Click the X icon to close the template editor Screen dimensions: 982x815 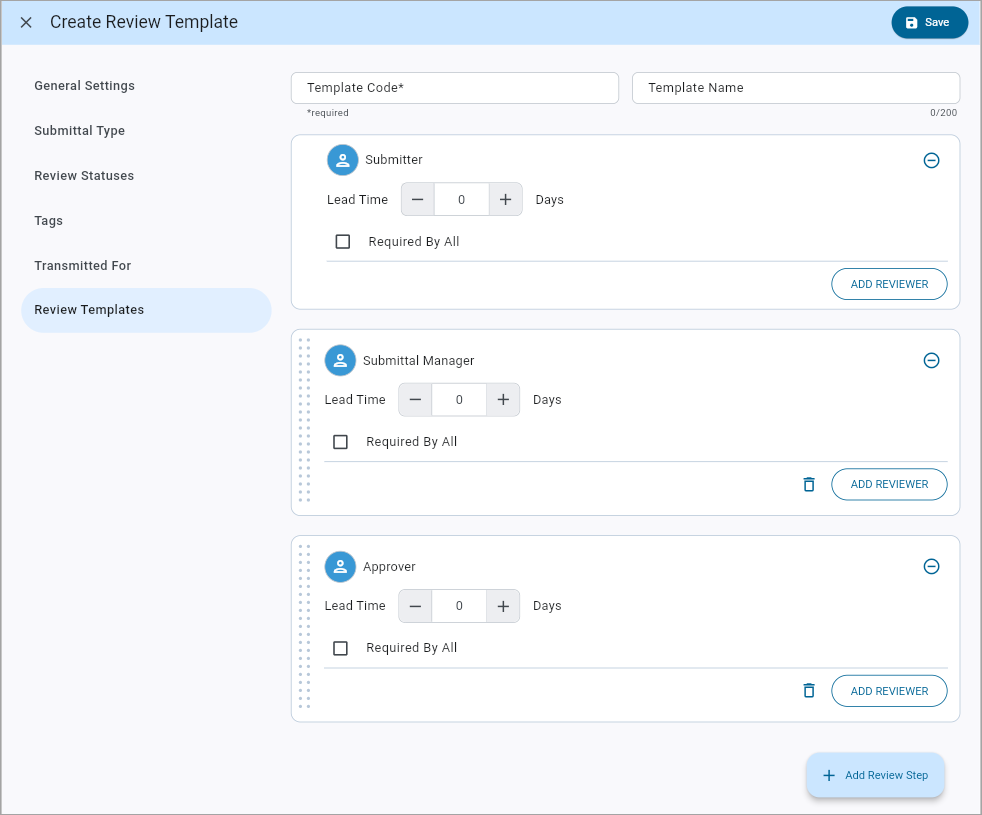tap(25, 21)
